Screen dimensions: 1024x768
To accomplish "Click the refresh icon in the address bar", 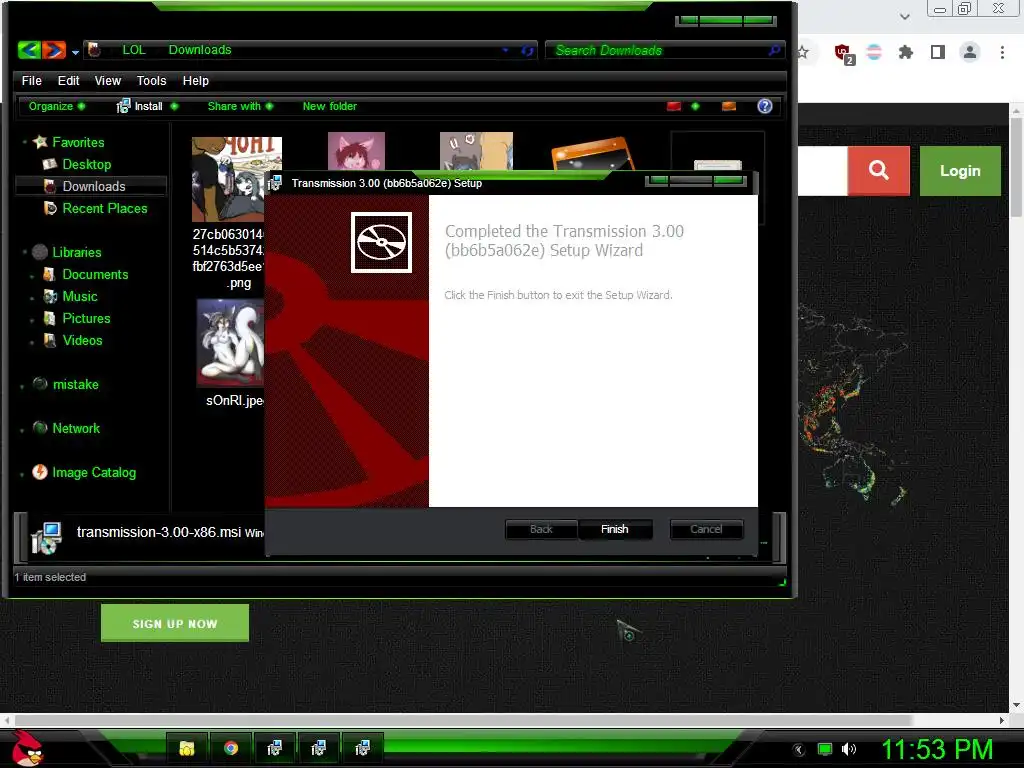I will point(527,50).
